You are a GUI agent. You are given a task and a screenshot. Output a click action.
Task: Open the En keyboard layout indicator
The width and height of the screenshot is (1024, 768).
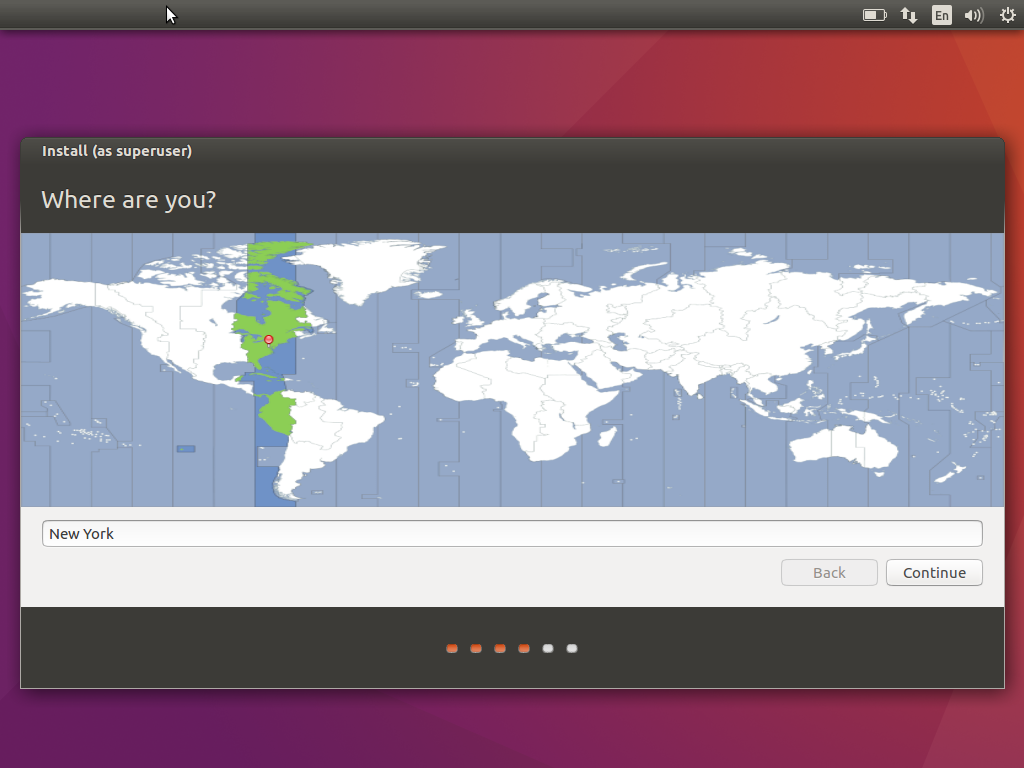(x=942, y=15)
